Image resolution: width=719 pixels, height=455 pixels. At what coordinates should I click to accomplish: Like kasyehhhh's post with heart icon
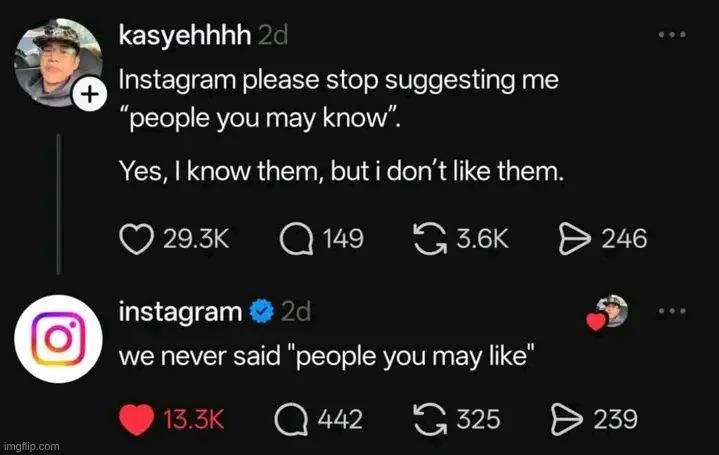click(x=135, y=239)
